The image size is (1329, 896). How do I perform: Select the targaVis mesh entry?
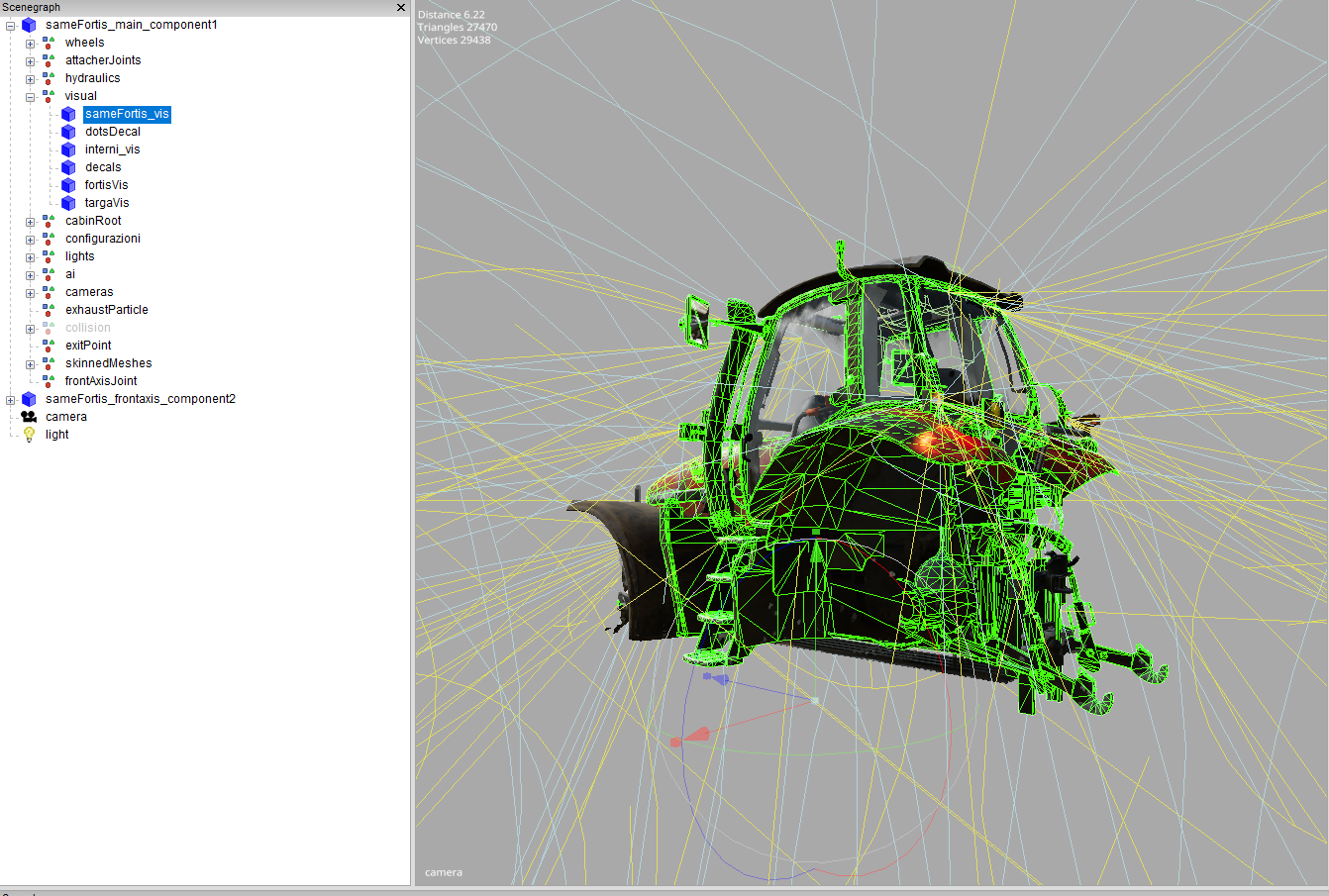(107, 203)
